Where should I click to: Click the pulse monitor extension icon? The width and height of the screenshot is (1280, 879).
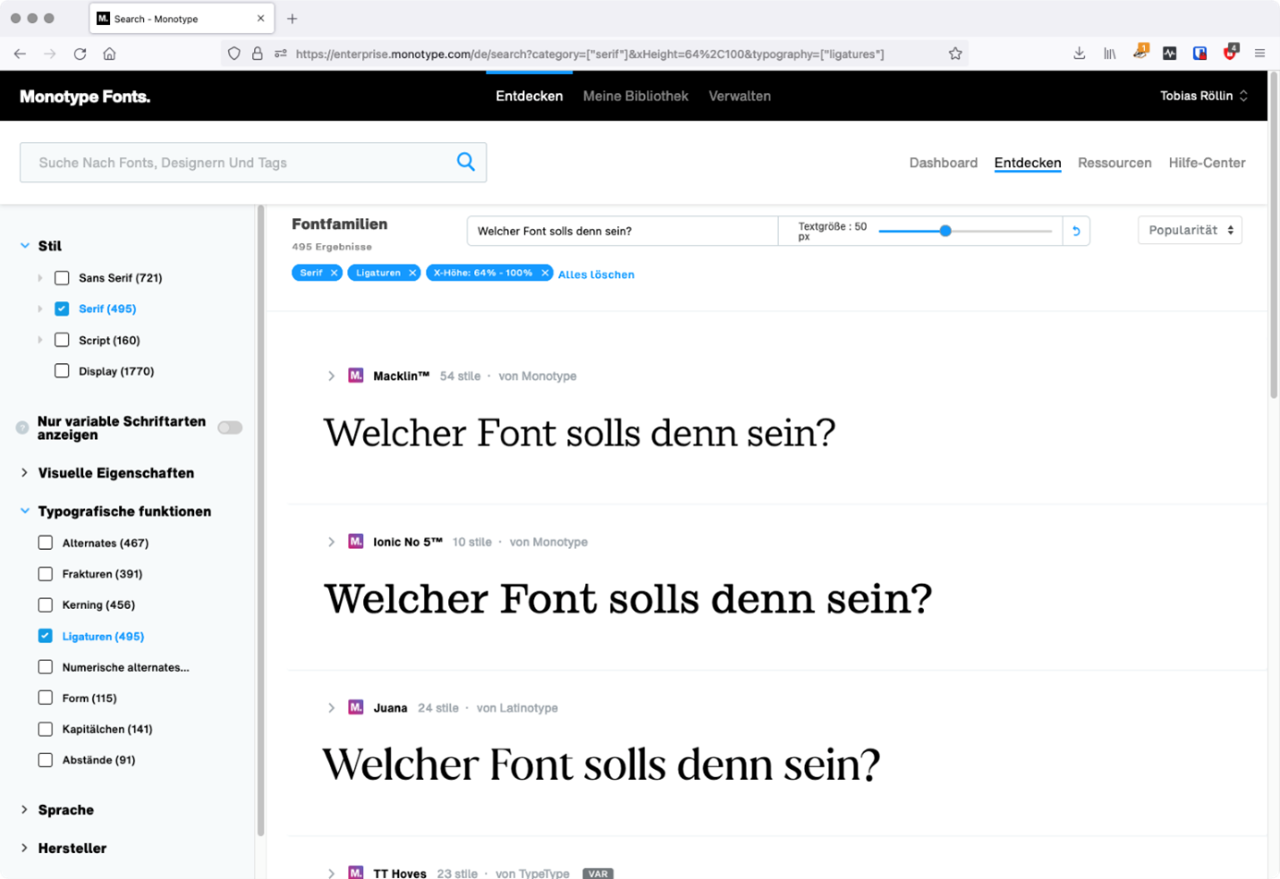(1170, 54)
